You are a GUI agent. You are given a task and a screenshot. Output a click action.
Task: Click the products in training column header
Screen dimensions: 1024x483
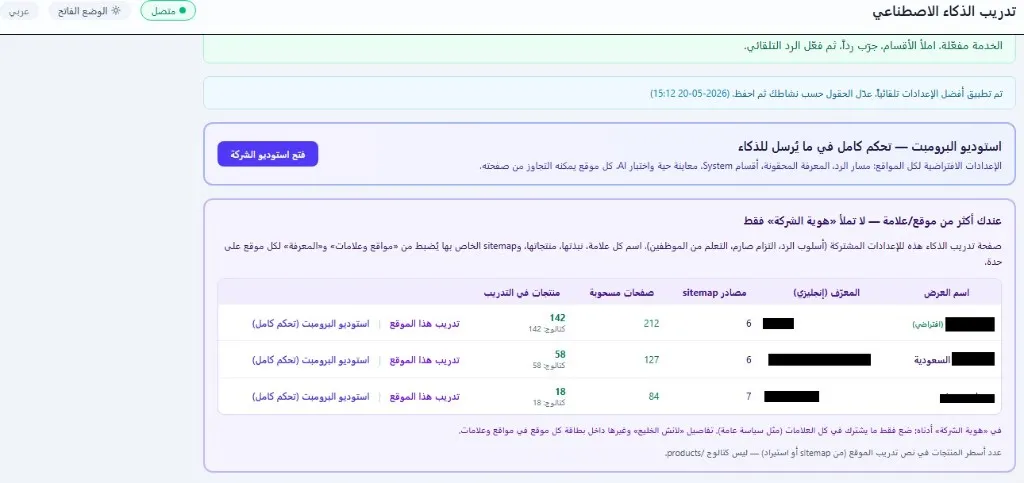(522, 293)
